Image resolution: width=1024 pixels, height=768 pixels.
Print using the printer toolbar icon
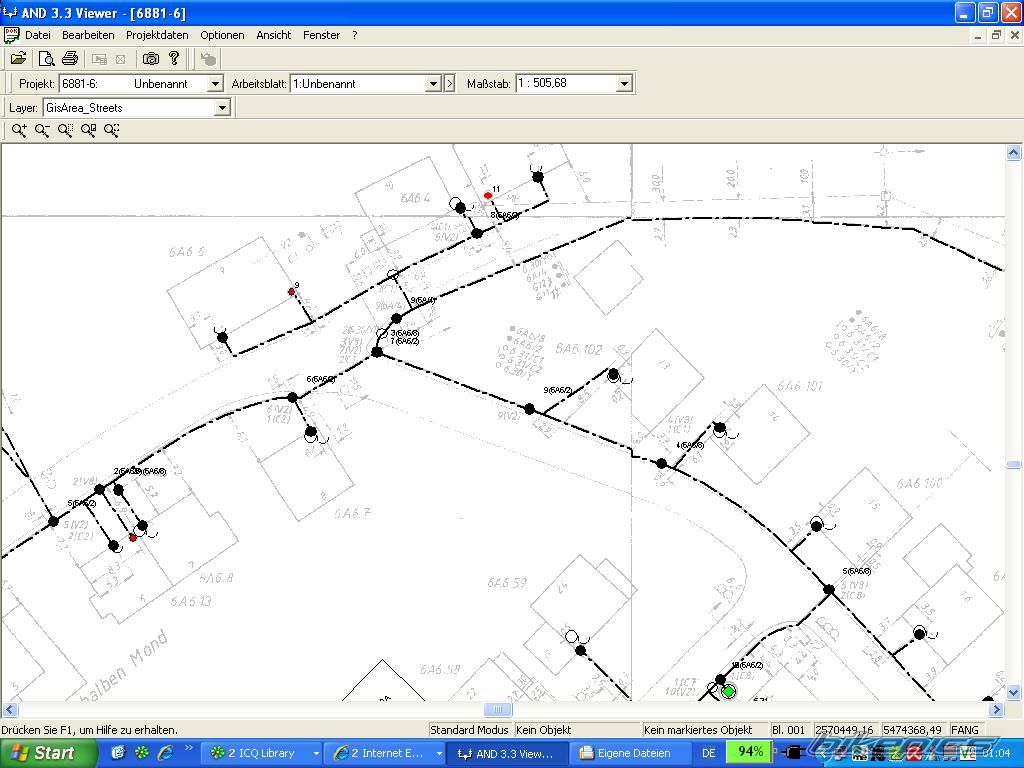[x=70, y=59]
